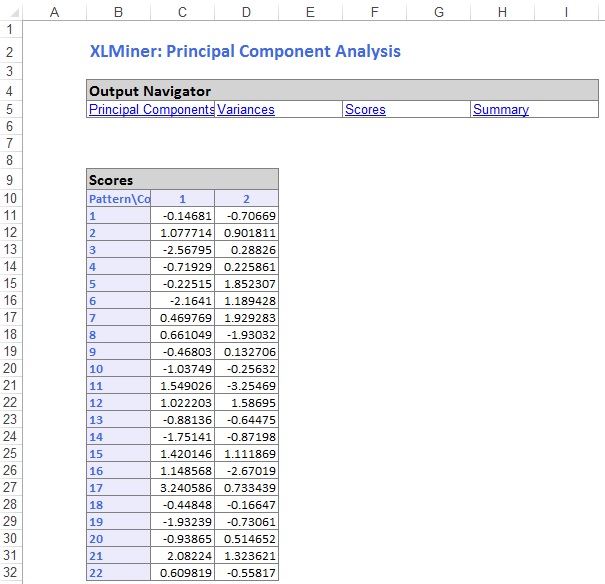Image resolution: width=605 pixels, height=584 pixels.
Task: Select column A header
Action: click(x=54, y=12)
